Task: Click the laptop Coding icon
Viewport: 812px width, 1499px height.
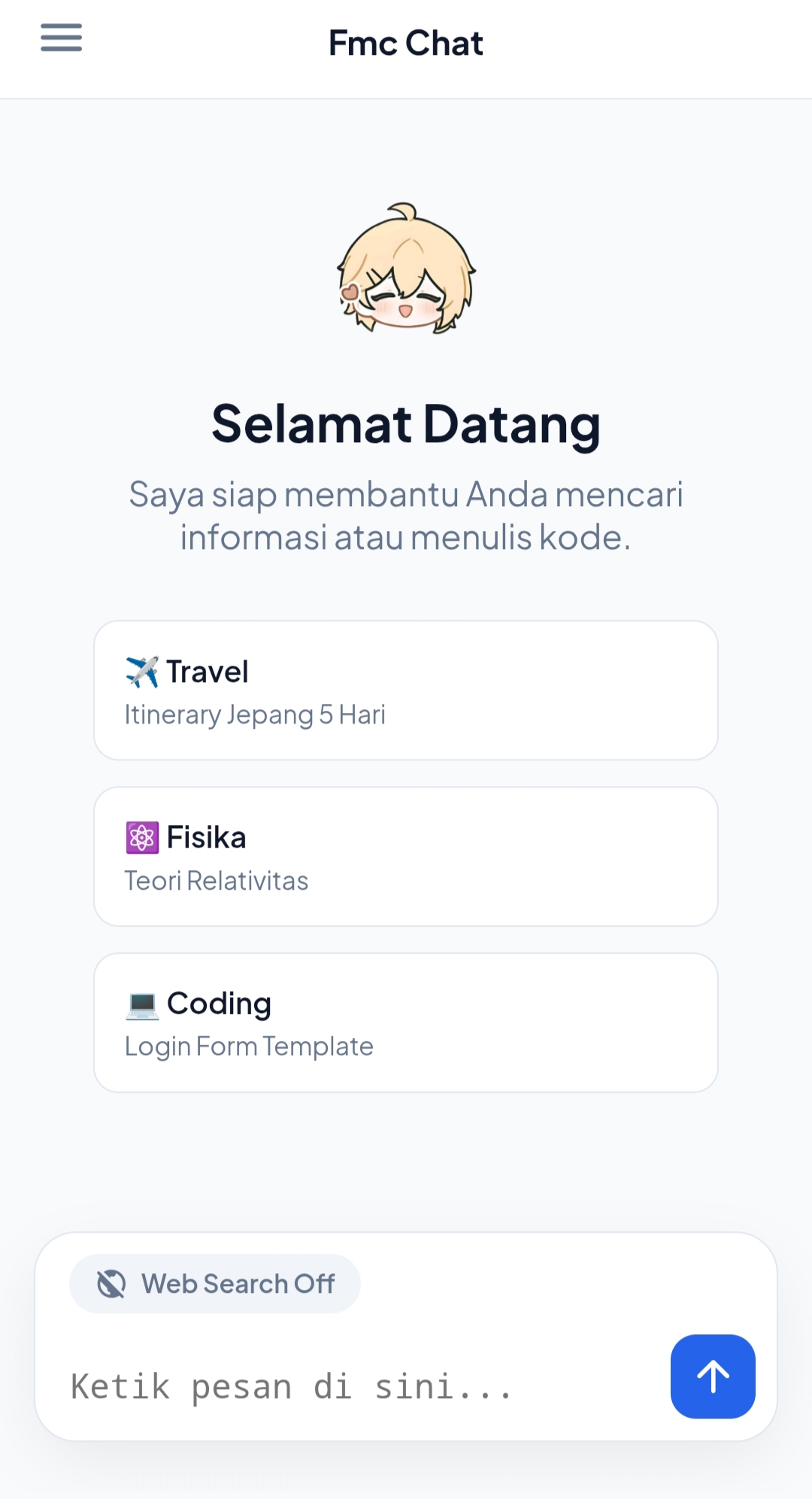Action: click(142, 1003)
